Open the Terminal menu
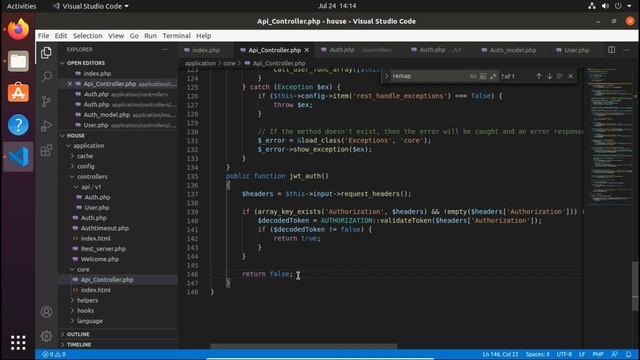The image size is (640, 360). pyautogui.click(x=176, y=36)
